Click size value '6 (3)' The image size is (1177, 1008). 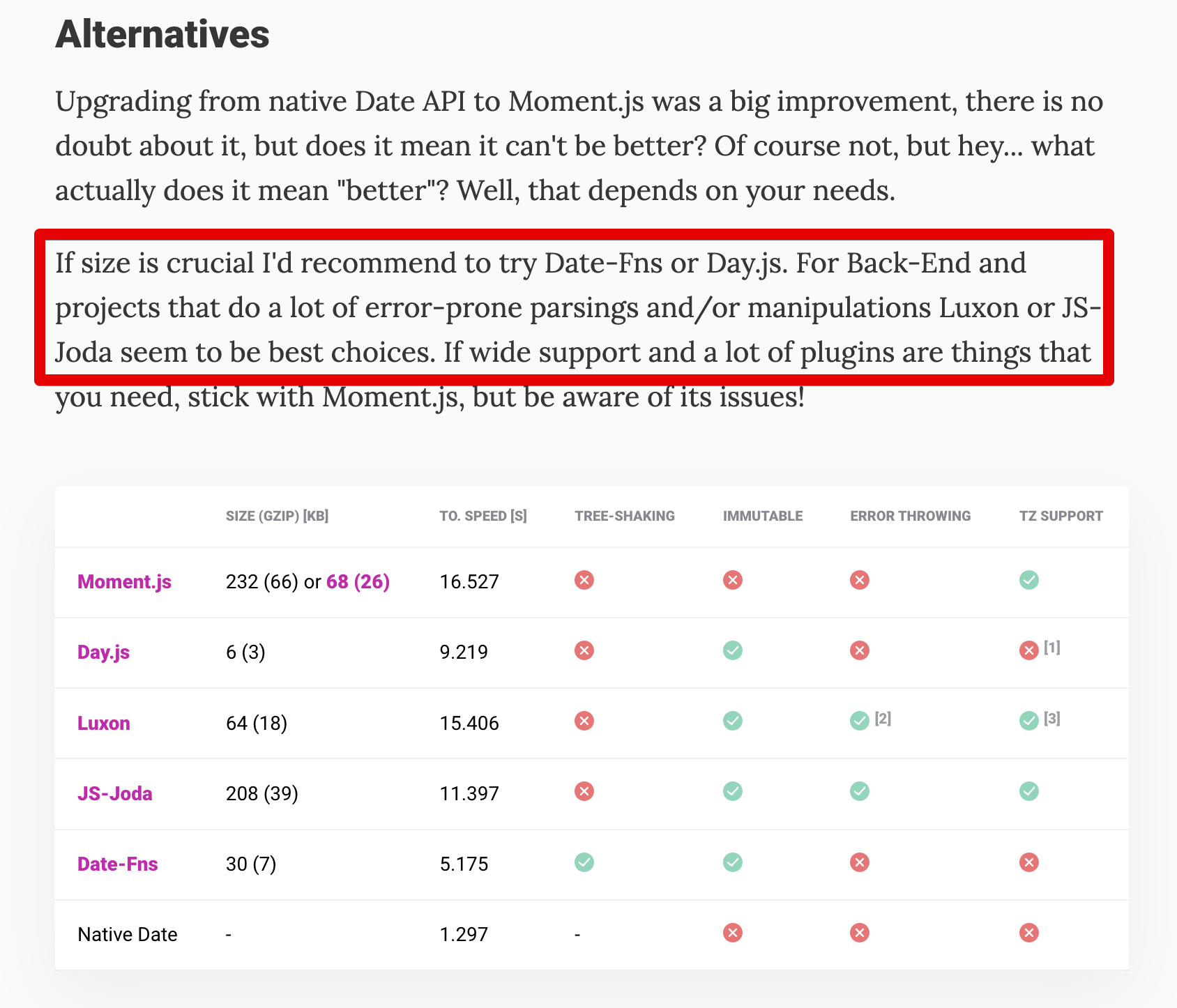[245, 652]
